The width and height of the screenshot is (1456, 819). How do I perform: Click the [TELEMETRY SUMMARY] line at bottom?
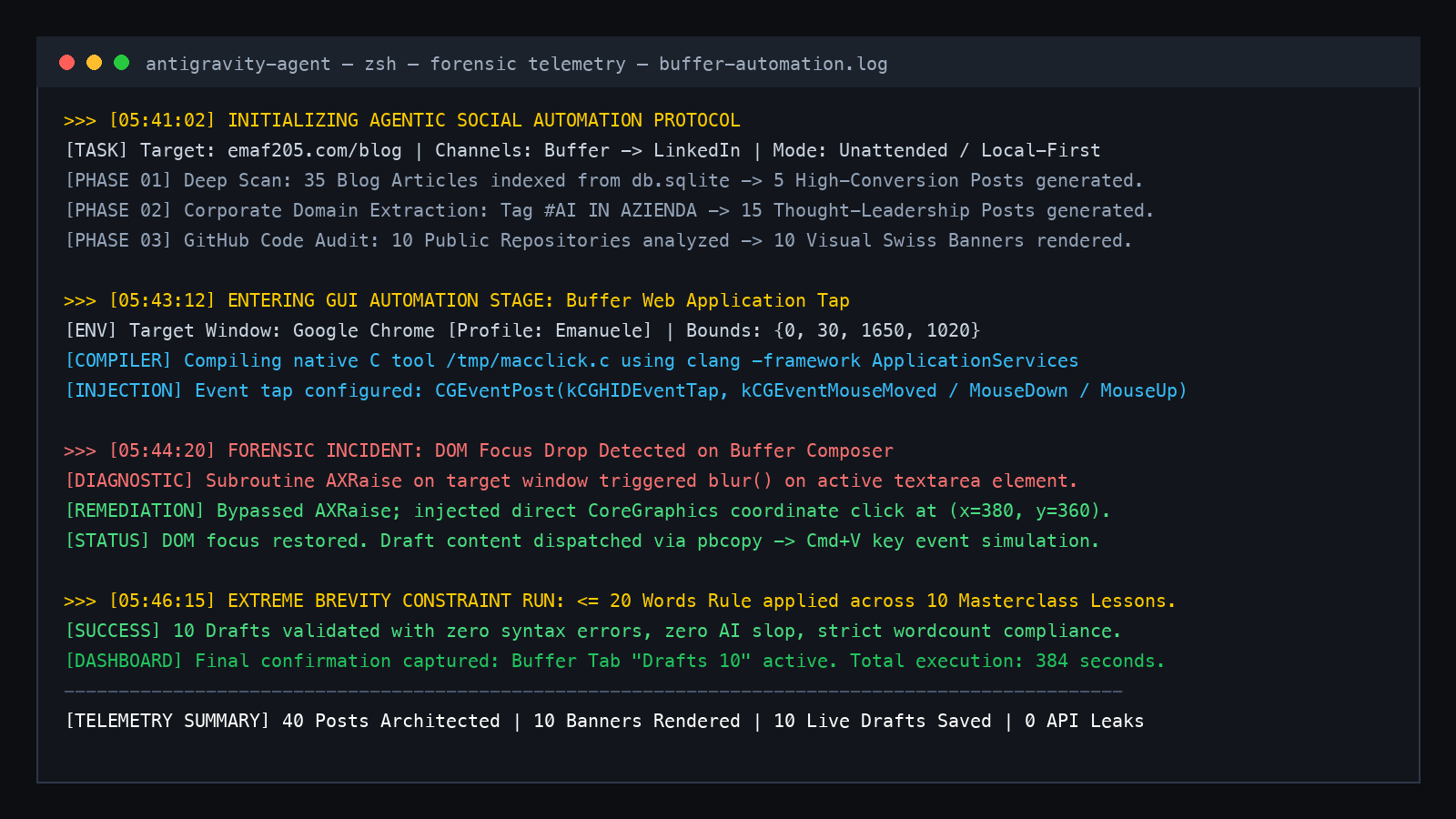(x=604, y=721)
